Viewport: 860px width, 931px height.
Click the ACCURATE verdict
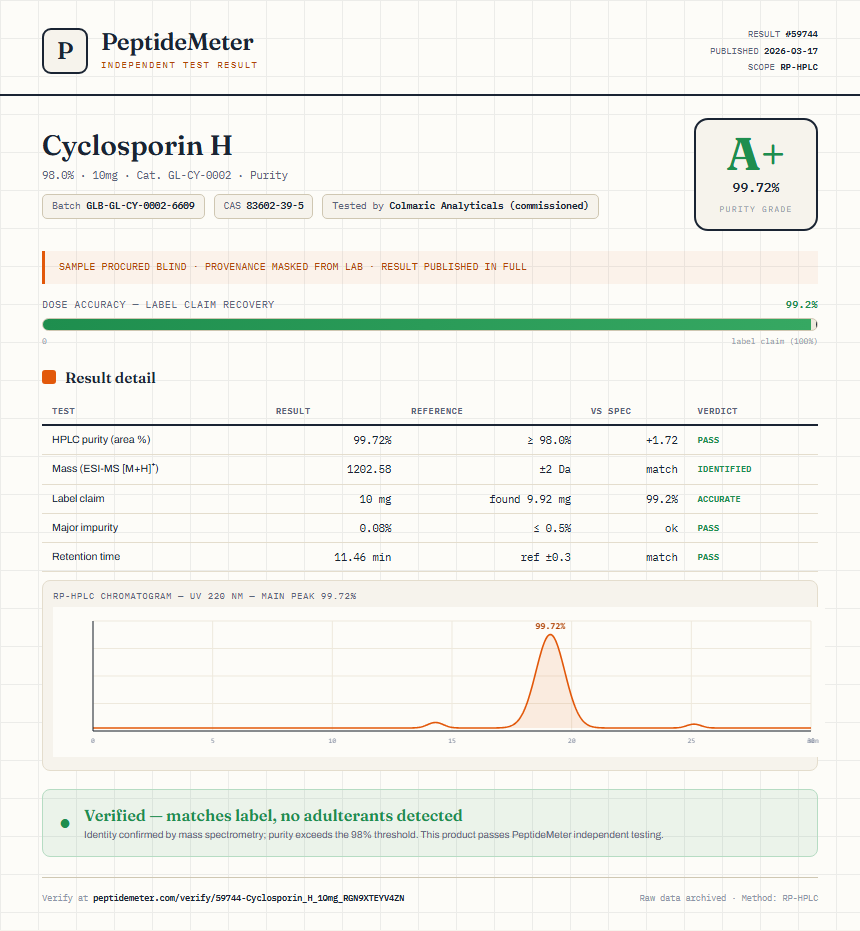(719, 499)
